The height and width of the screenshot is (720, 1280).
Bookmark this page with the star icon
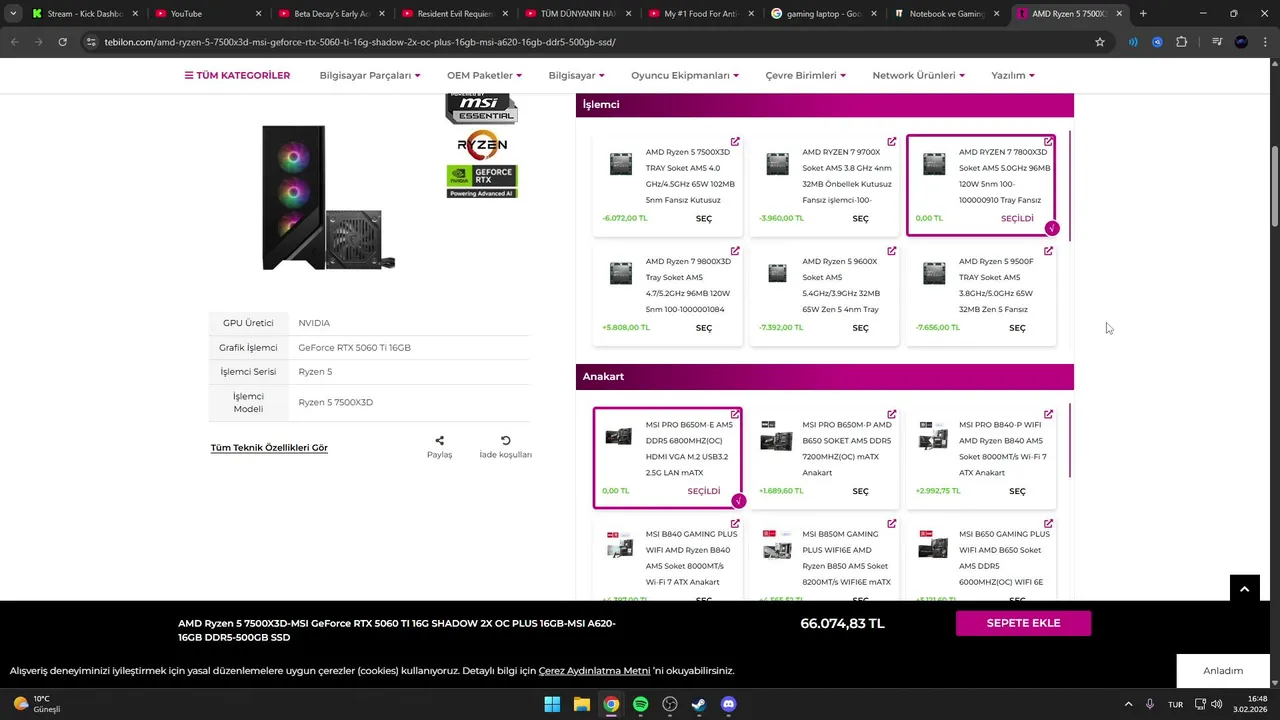(x=1100, y=42)
